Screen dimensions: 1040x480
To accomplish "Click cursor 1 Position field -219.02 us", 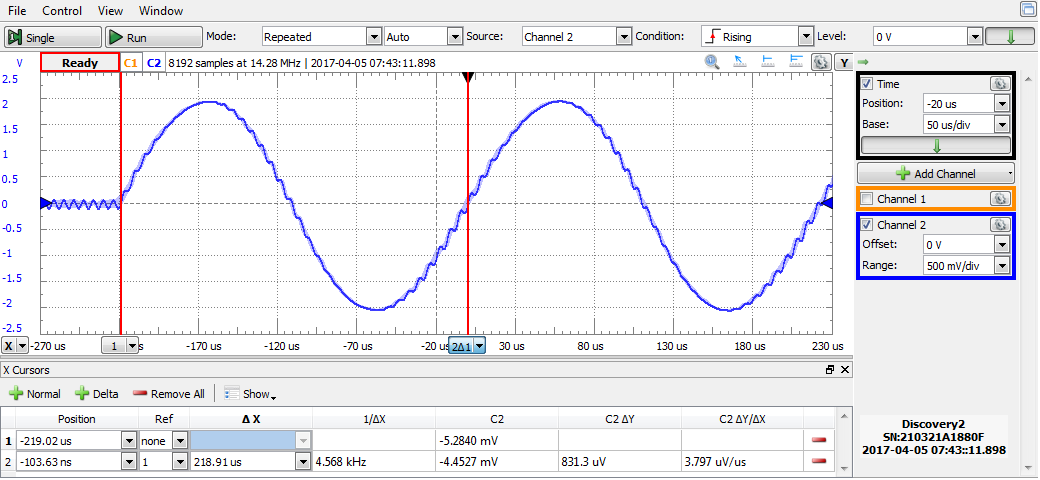I will click(69, 440).
